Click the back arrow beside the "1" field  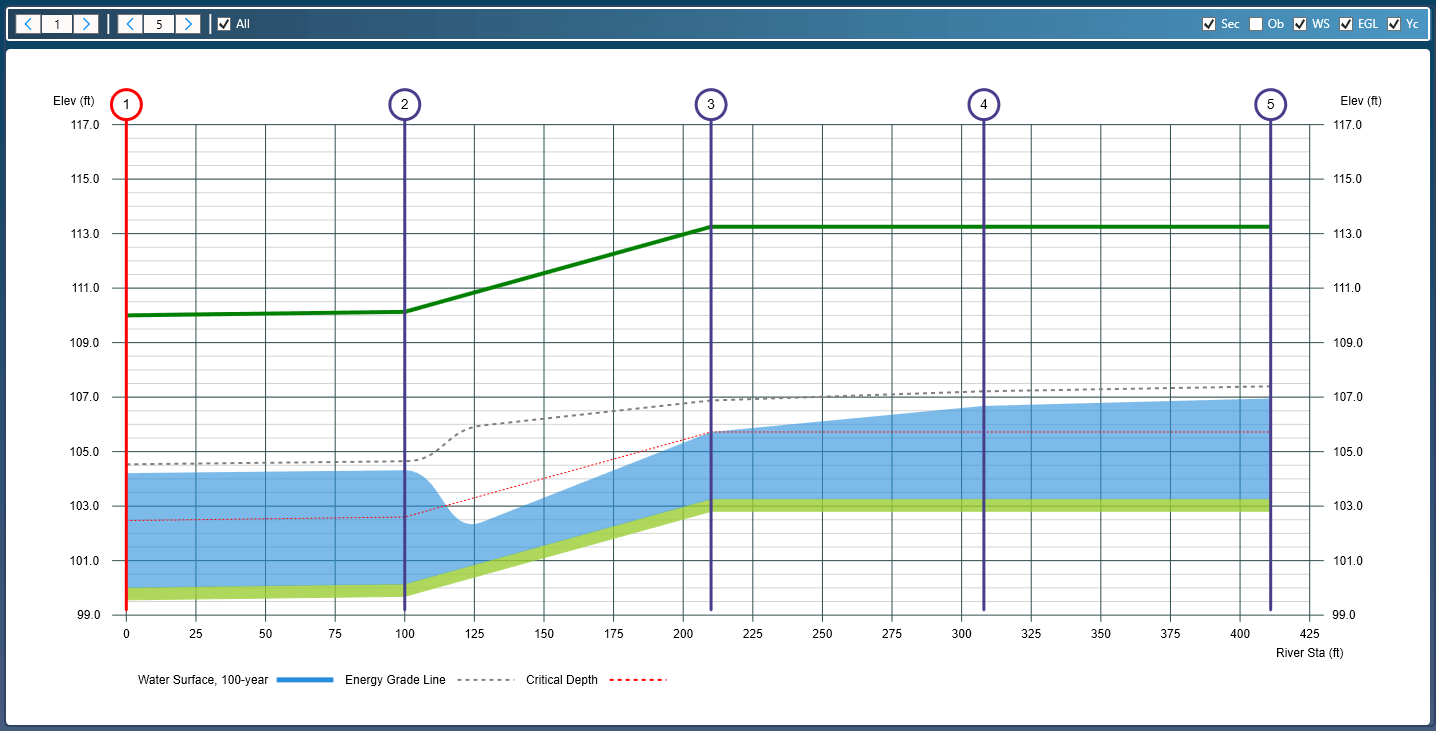click(x=27, y=23)
